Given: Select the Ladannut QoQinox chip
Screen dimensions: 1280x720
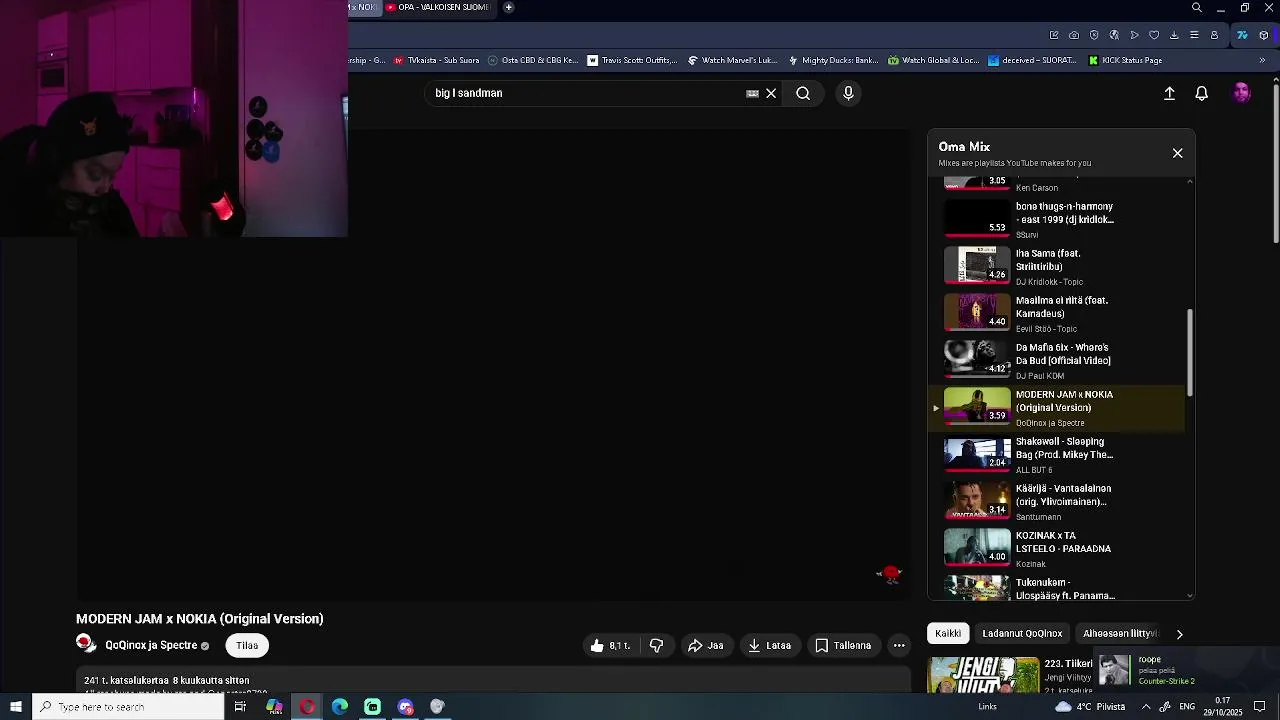Looking at the screenshot, I should 1022,633.
